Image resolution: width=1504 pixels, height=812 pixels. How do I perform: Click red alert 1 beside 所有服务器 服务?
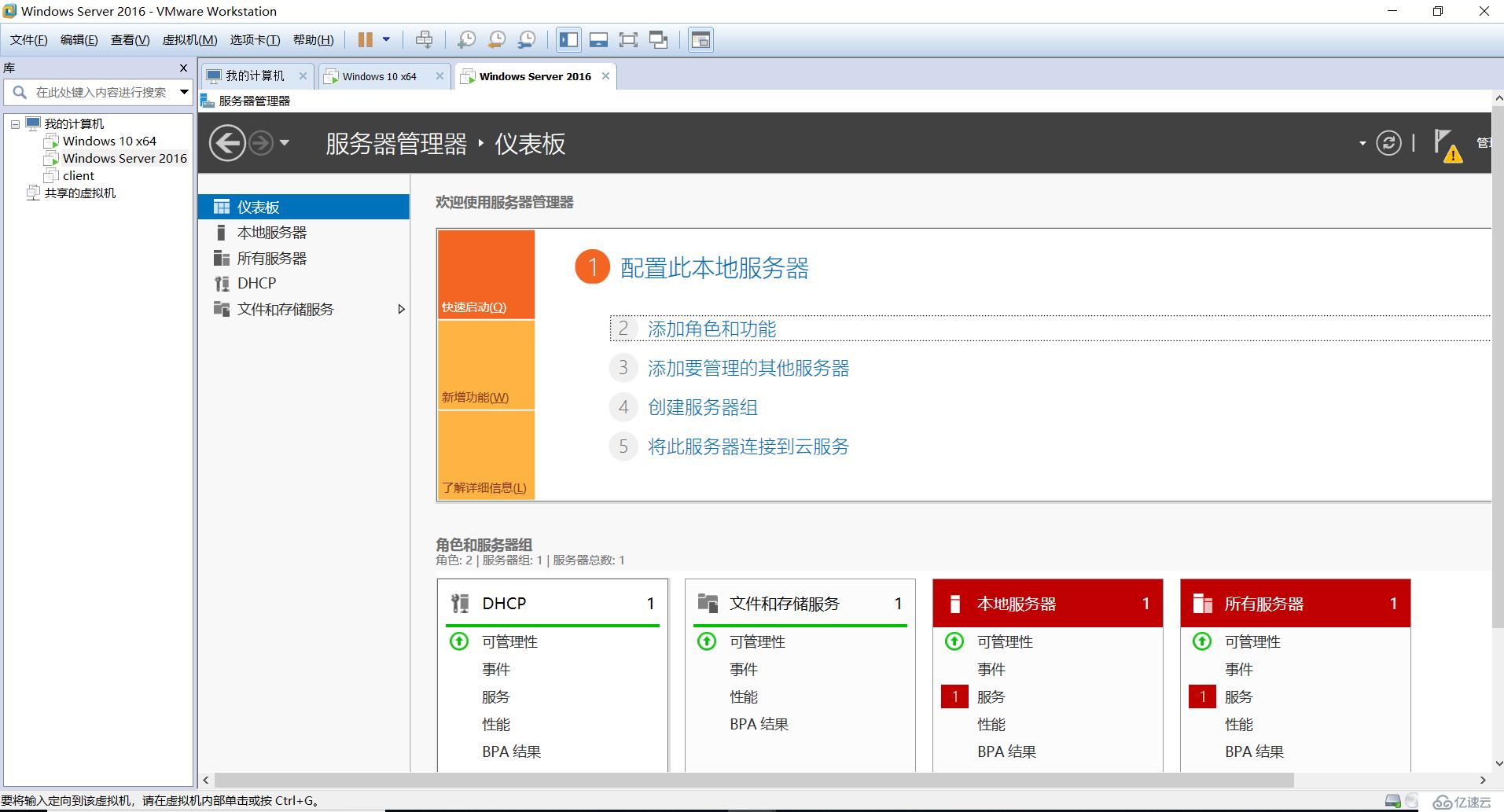pos(1202,696)
